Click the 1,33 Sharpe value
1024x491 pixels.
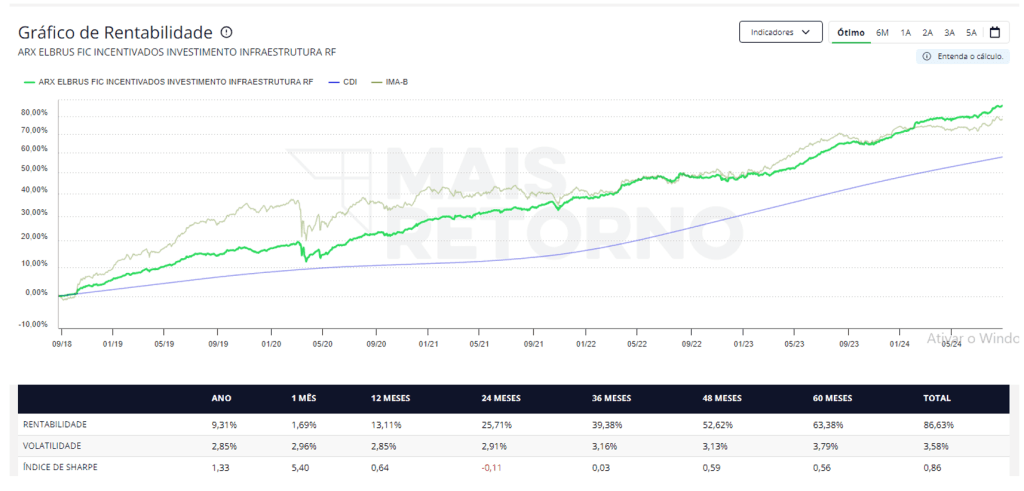pyautogui.click(x=220, y=467)
